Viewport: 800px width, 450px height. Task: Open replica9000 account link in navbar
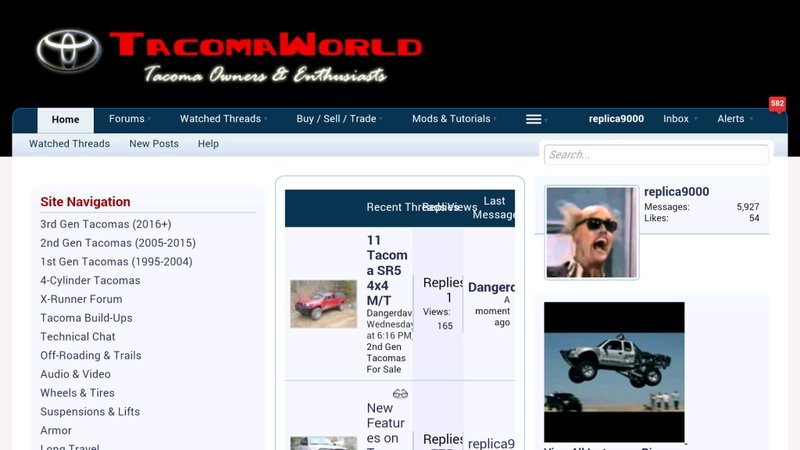(616, 118)
